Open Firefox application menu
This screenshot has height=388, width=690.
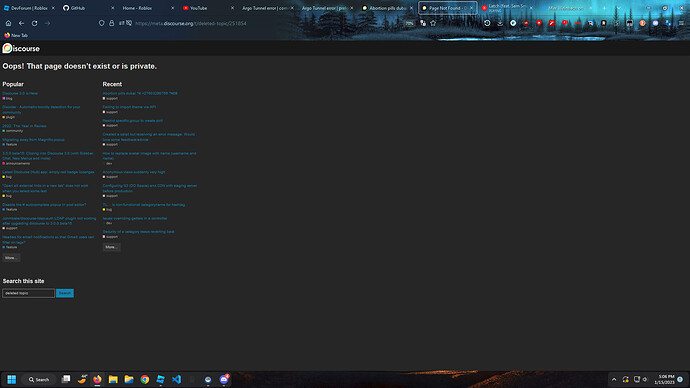point(681,23)
